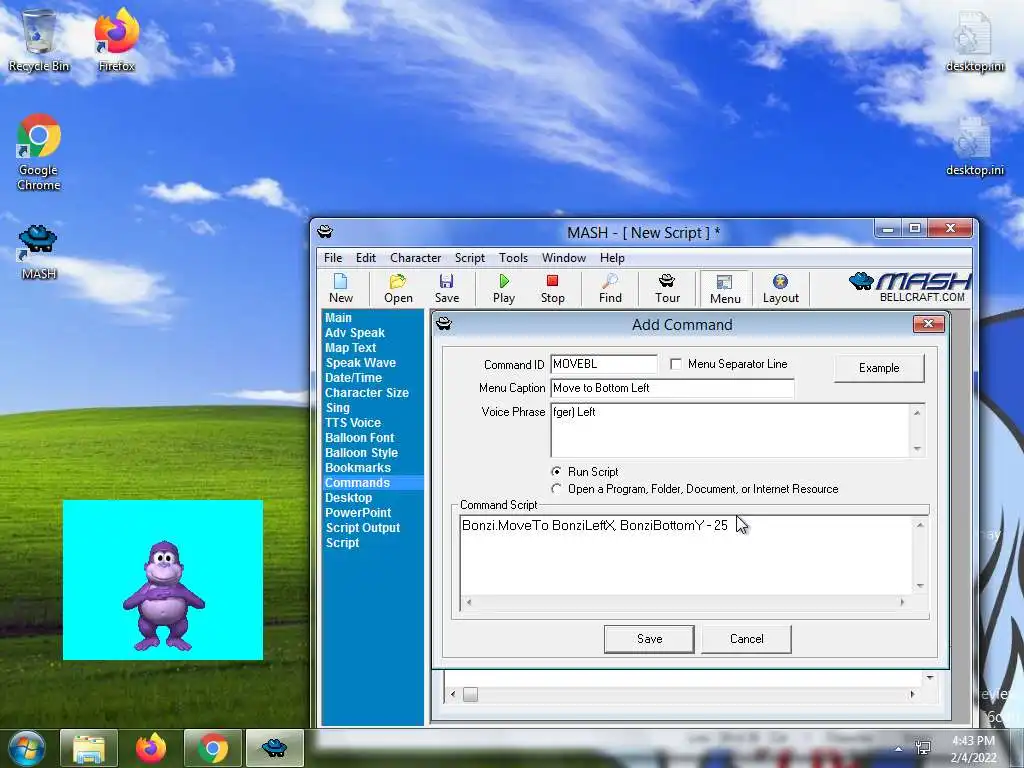Click Cancel in Add Command dialog

click(x=746, y=639)
